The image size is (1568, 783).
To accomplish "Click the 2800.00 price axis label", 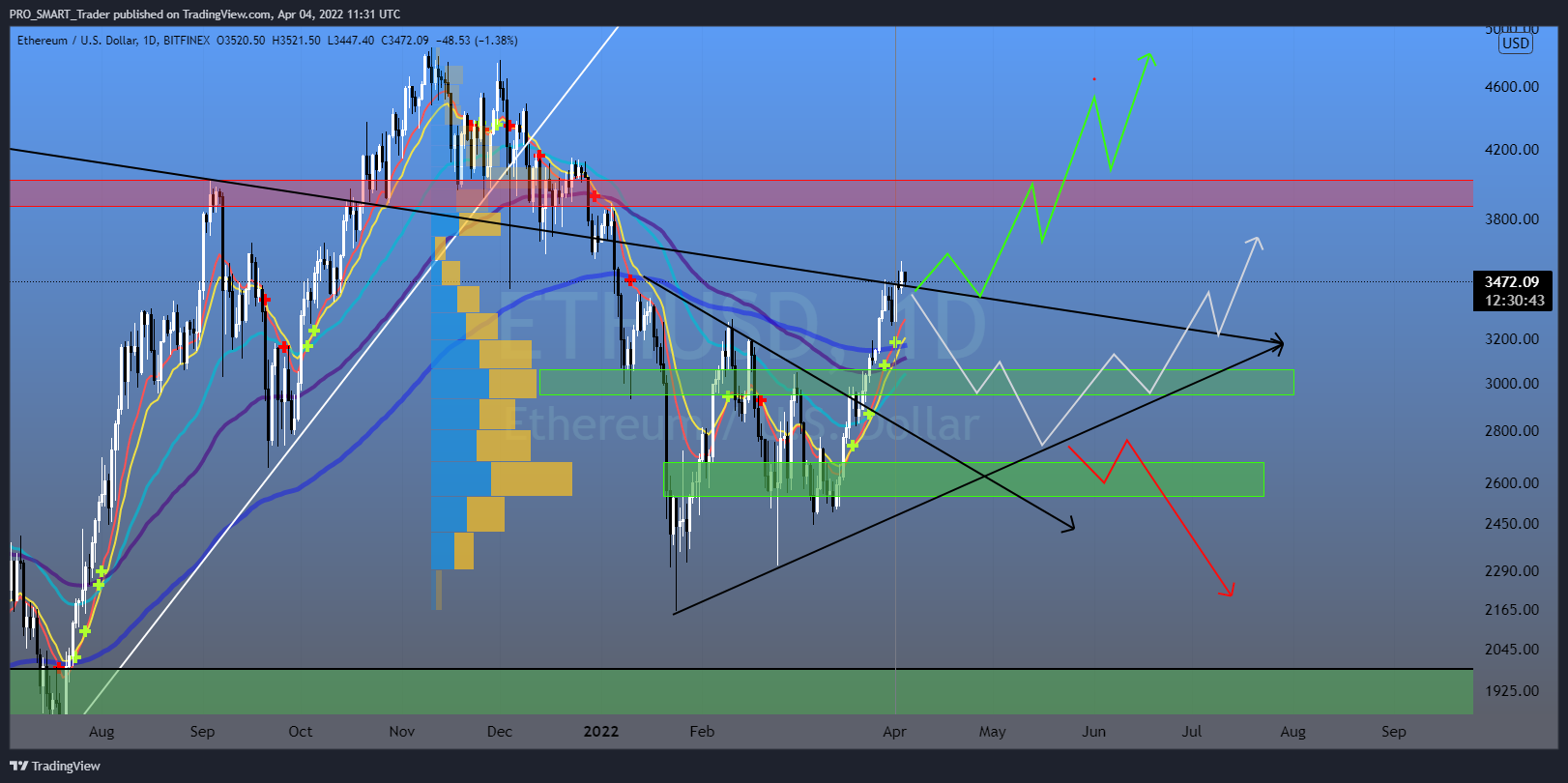I will pos(1512,431).
